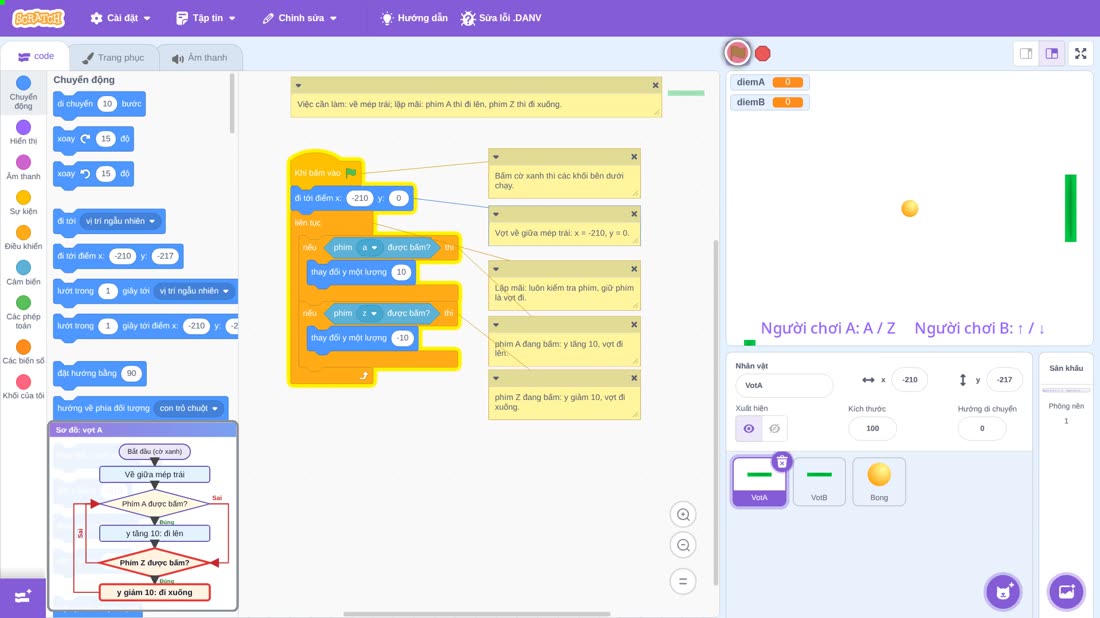Open the Hướng dẫn tutorials
The image size is (1100, 618).
(x=414, y=18)
